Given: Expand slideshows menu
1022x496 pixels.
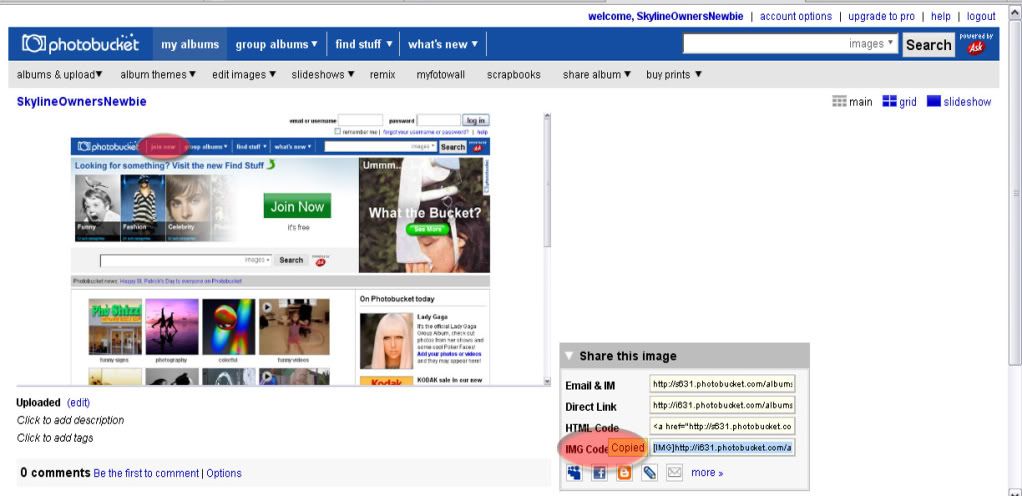Looking at the screenshot, I should [323, 74].
